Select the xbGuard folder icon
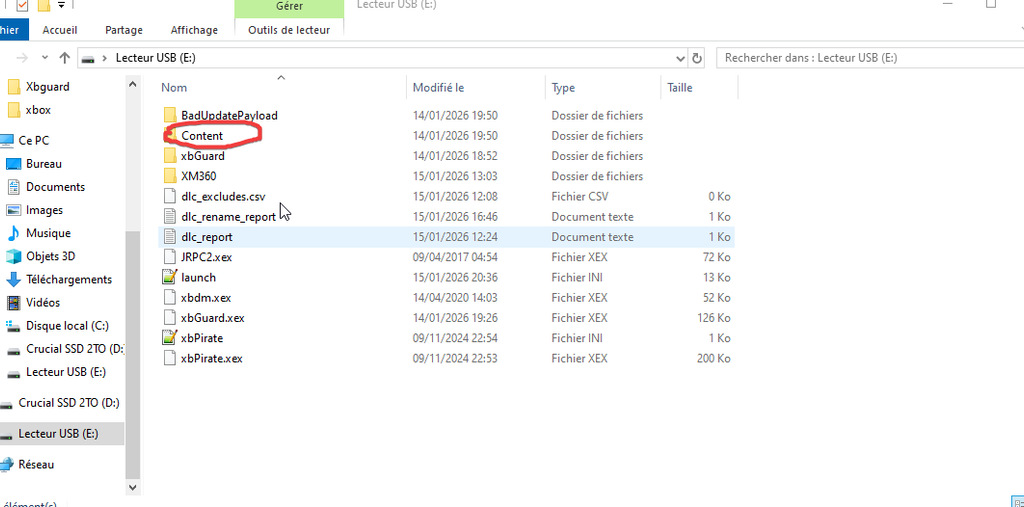 tap(169, 156)
